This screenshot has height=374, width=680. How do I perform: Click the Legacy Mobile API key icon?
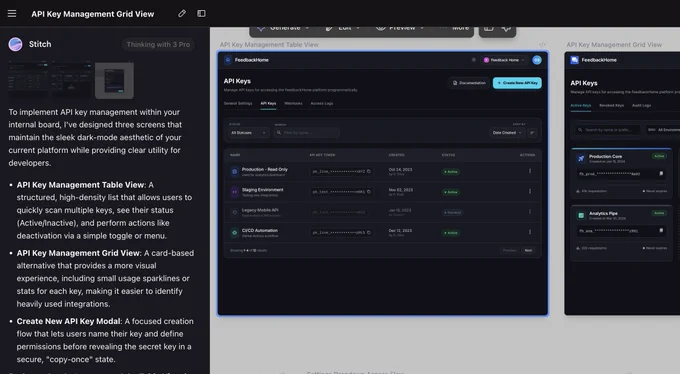click(235, 212)
